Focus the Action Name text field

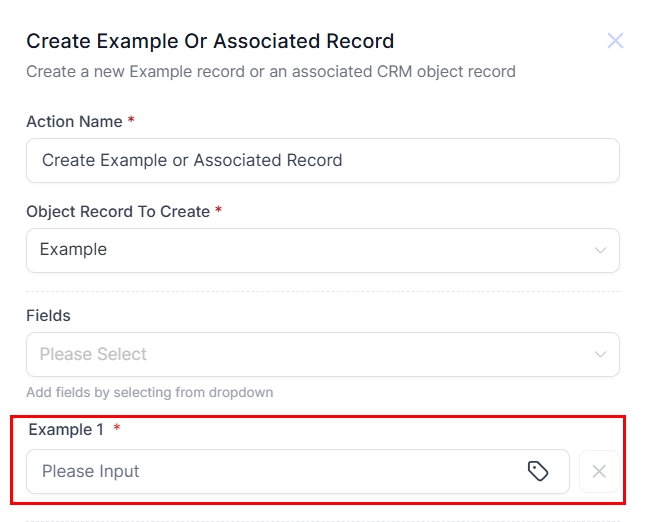tap(322, 160)
